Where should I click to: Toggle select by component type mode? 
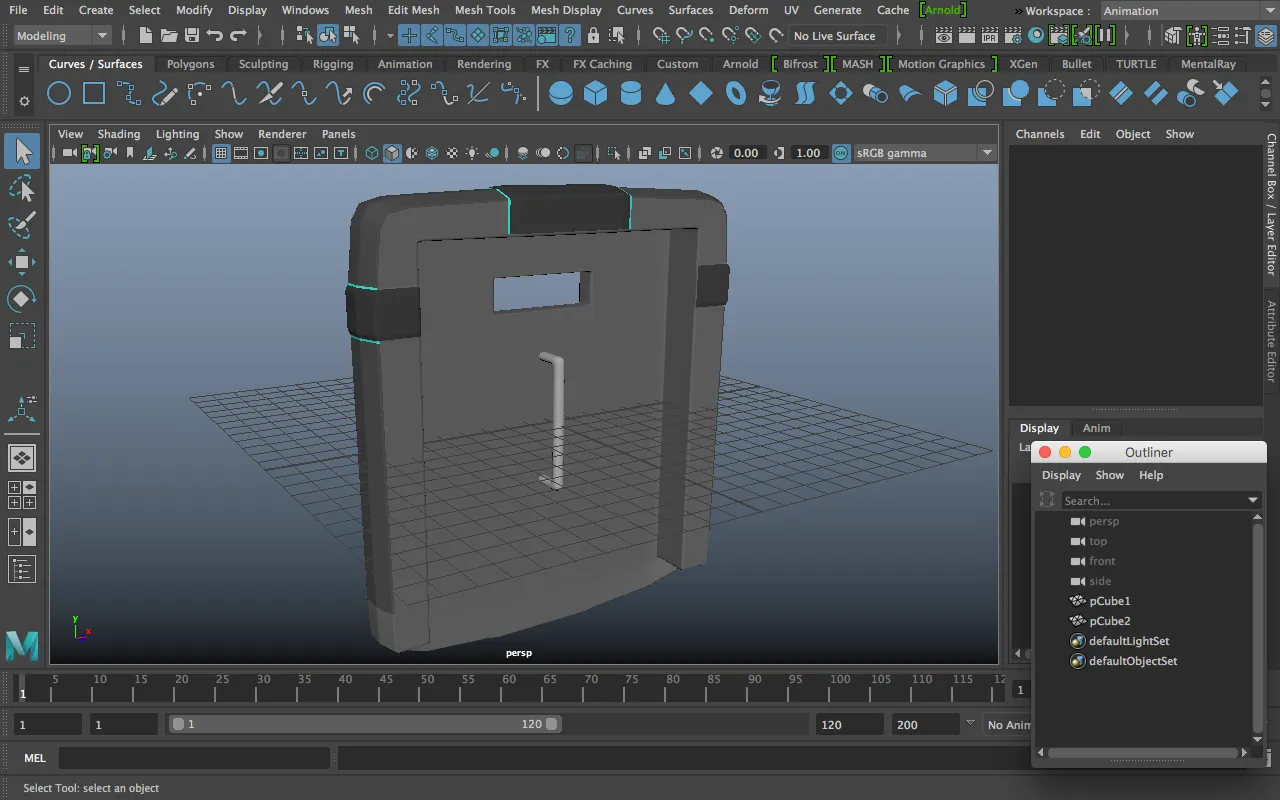click(351, 36)
